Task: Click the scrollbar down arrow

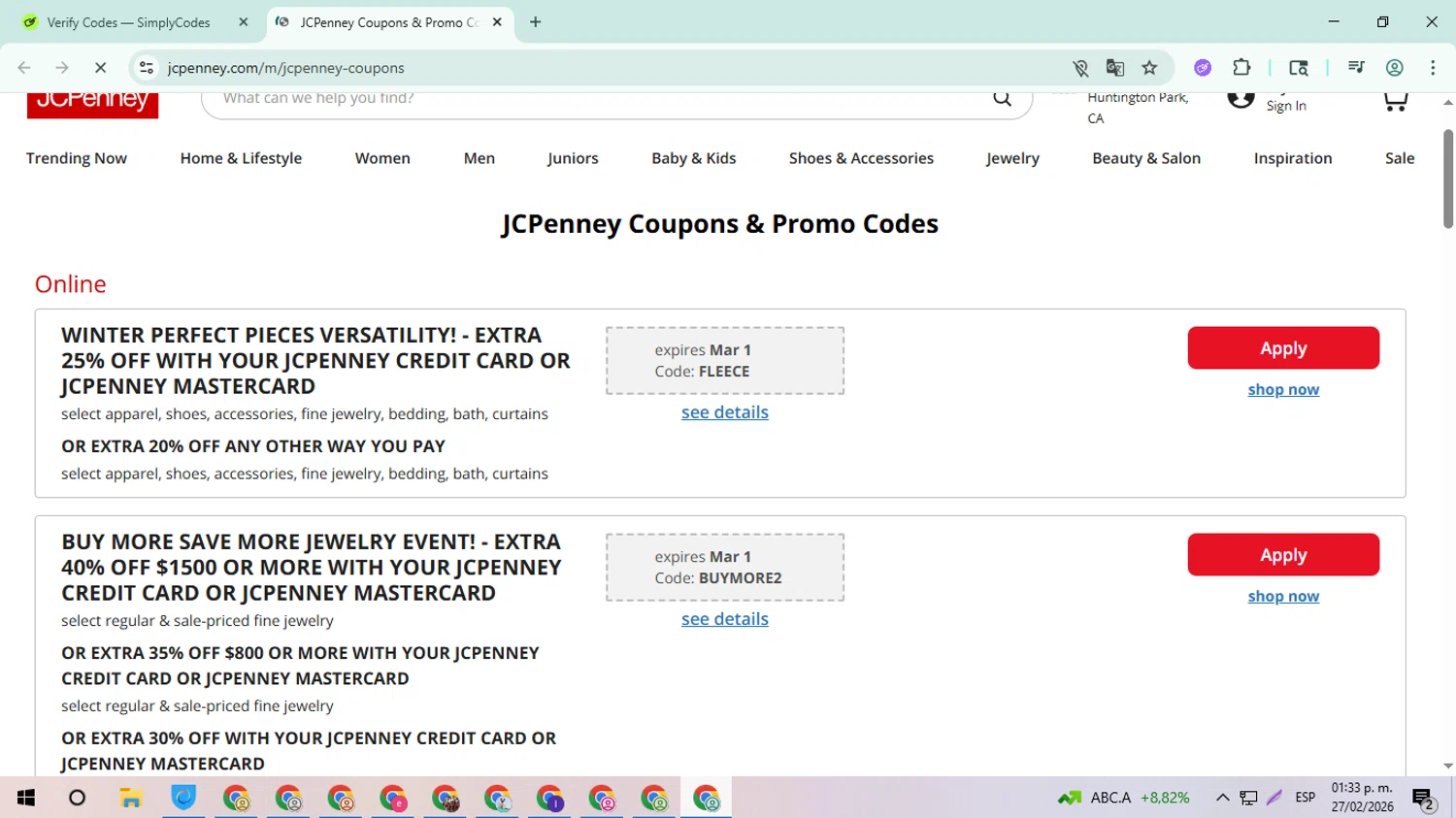Action: 1447,767
